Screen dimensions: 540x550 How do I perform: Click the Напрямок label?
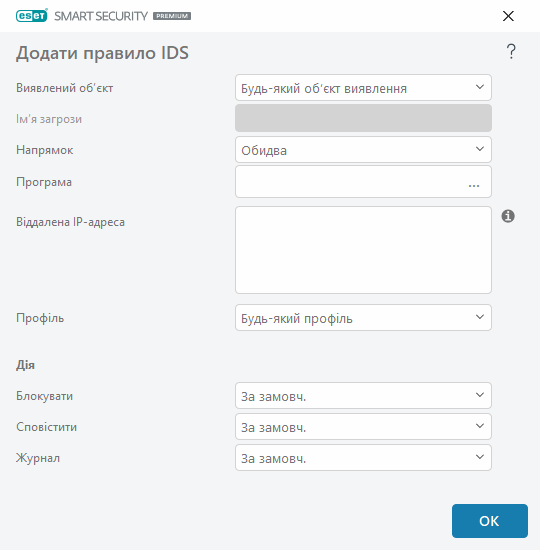point(45,150)
